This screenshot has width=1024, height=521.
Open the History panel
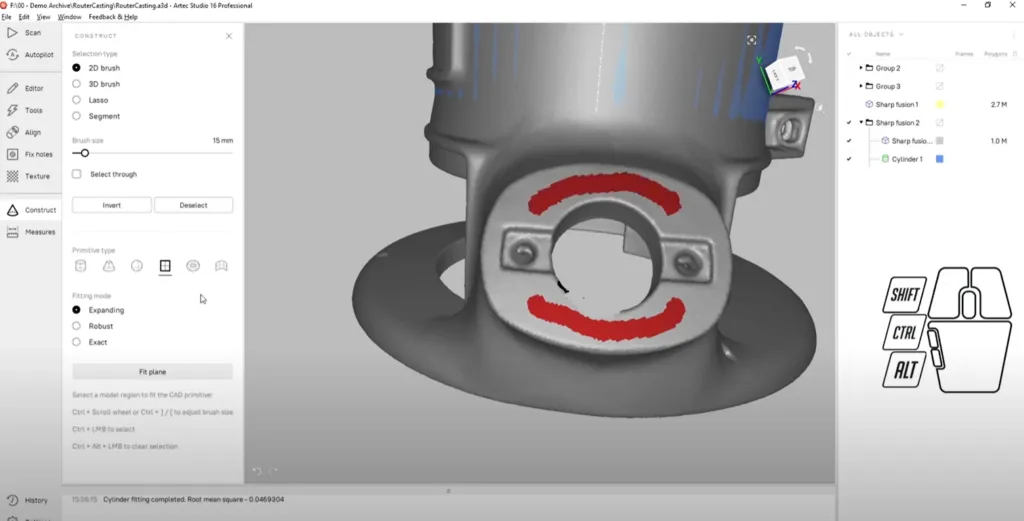pos(27,500)
